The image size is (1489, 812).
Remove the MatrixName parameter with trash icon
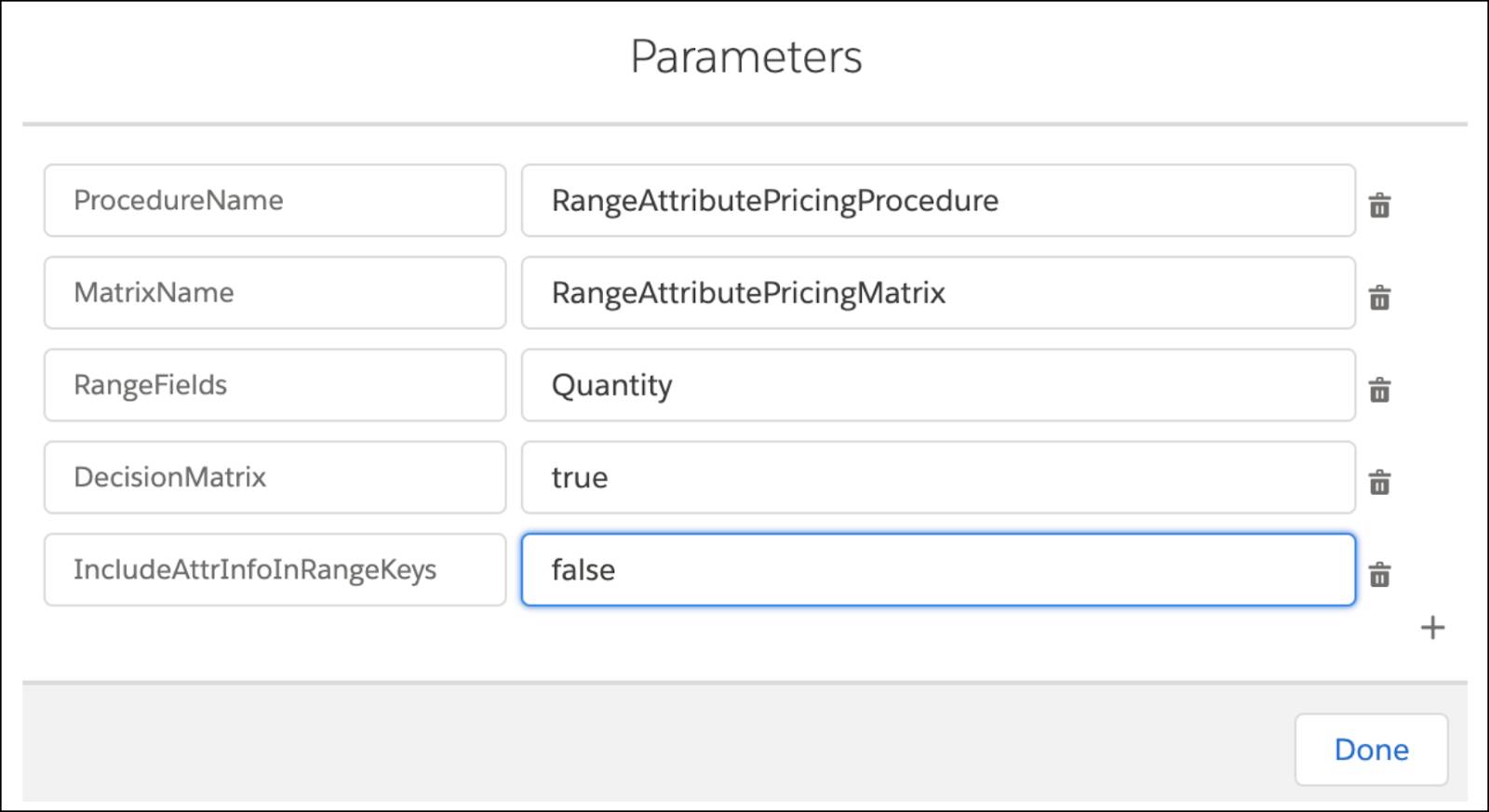[1379, 298]
